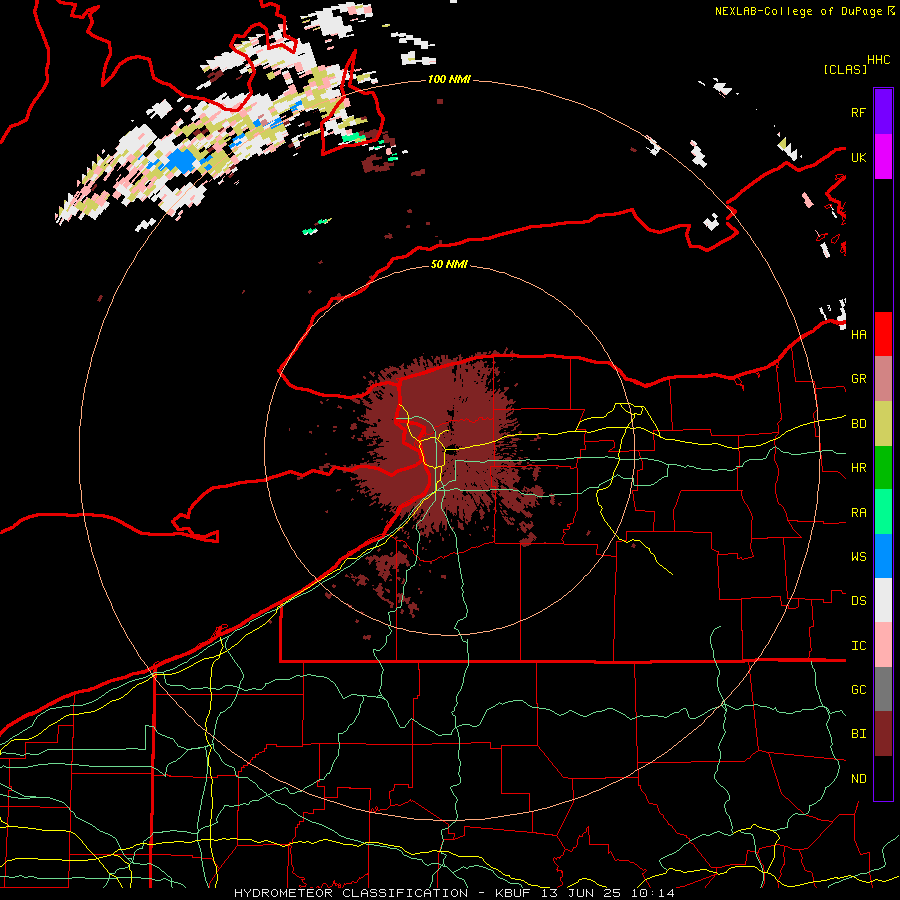Click the HA legend label
The image size is (900, 900).
click(858, 334)
